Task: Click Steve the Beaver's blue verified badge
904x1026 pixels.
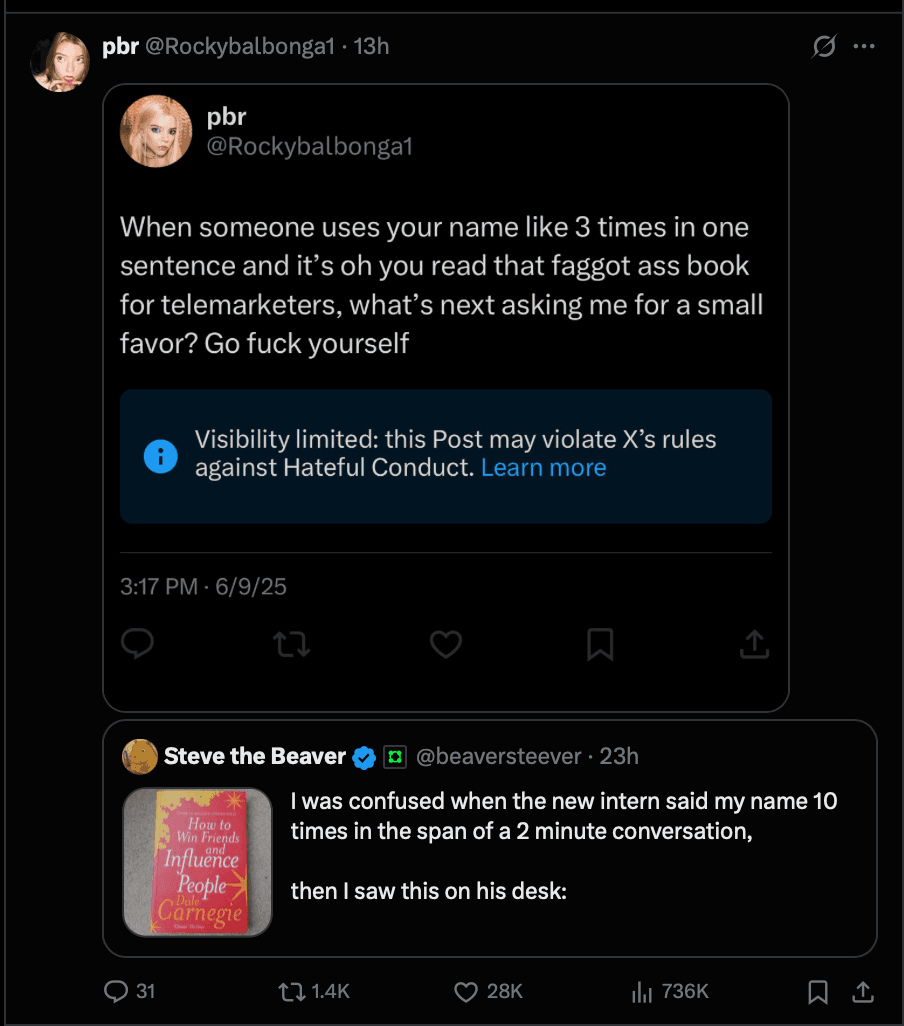Action: pyautogui.click(x=364, y=757)
